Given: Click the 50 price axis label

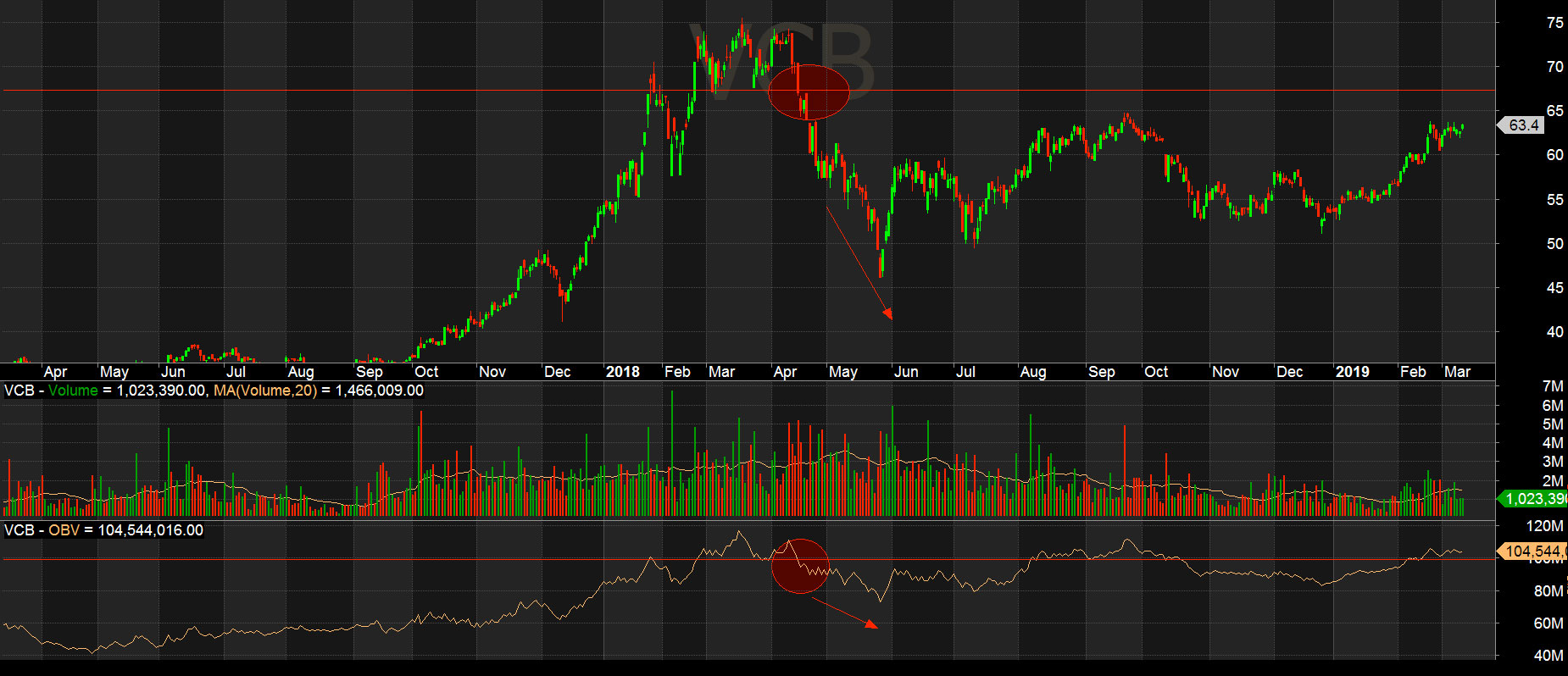Looking at the screenshot, I should click(1554, 244).
